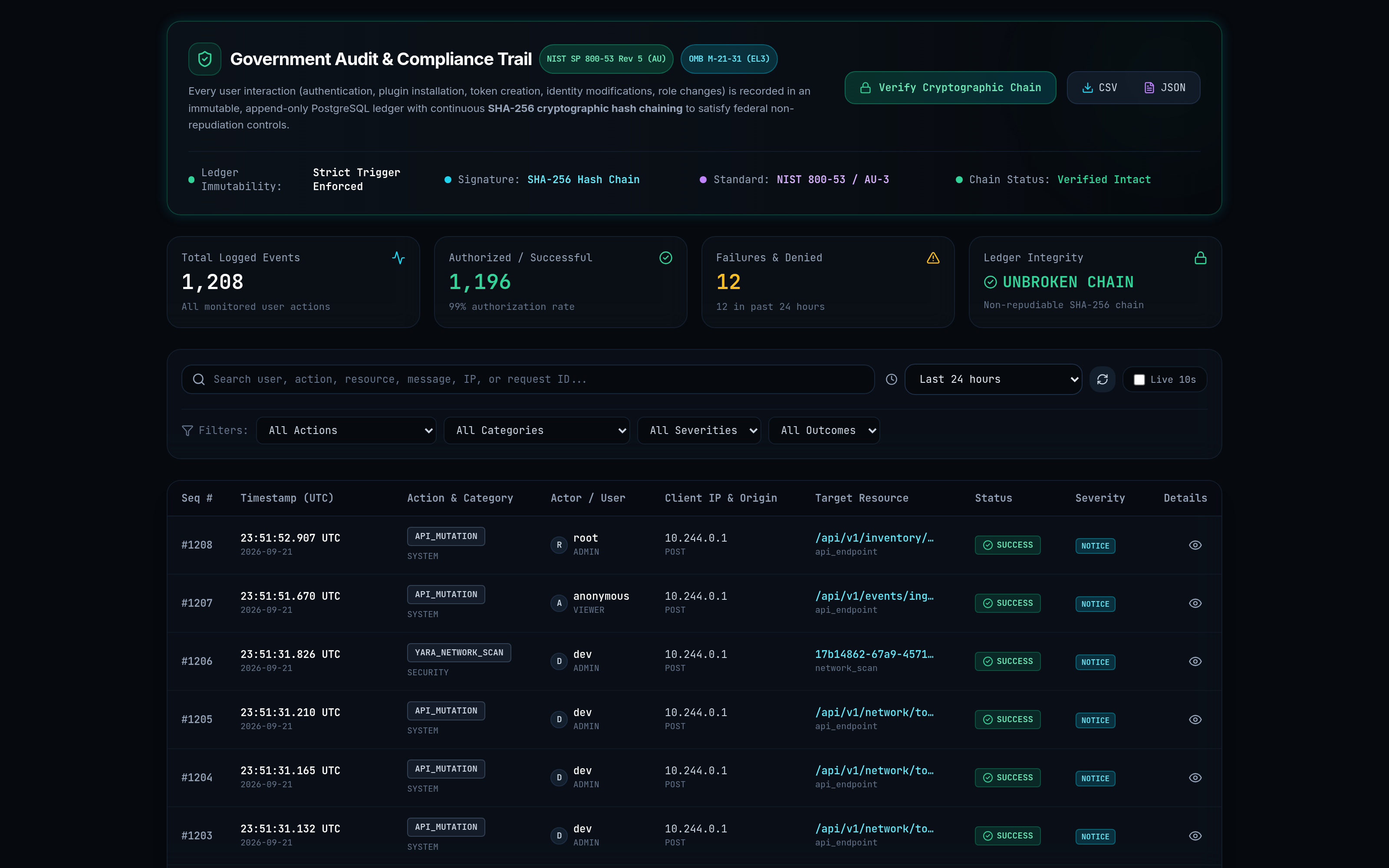Open the /api/v1/network/to link in row #1205
Image resolution: width=1389 pixels, height=868 pixels.
(x=874, y=713)
